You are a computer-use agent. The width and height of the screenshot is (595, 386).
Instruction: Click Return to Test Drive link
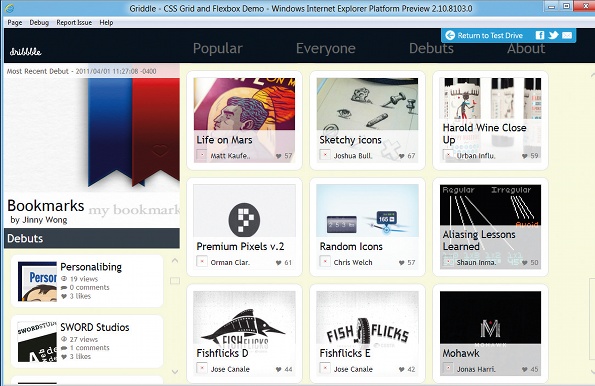pos(490,35)
